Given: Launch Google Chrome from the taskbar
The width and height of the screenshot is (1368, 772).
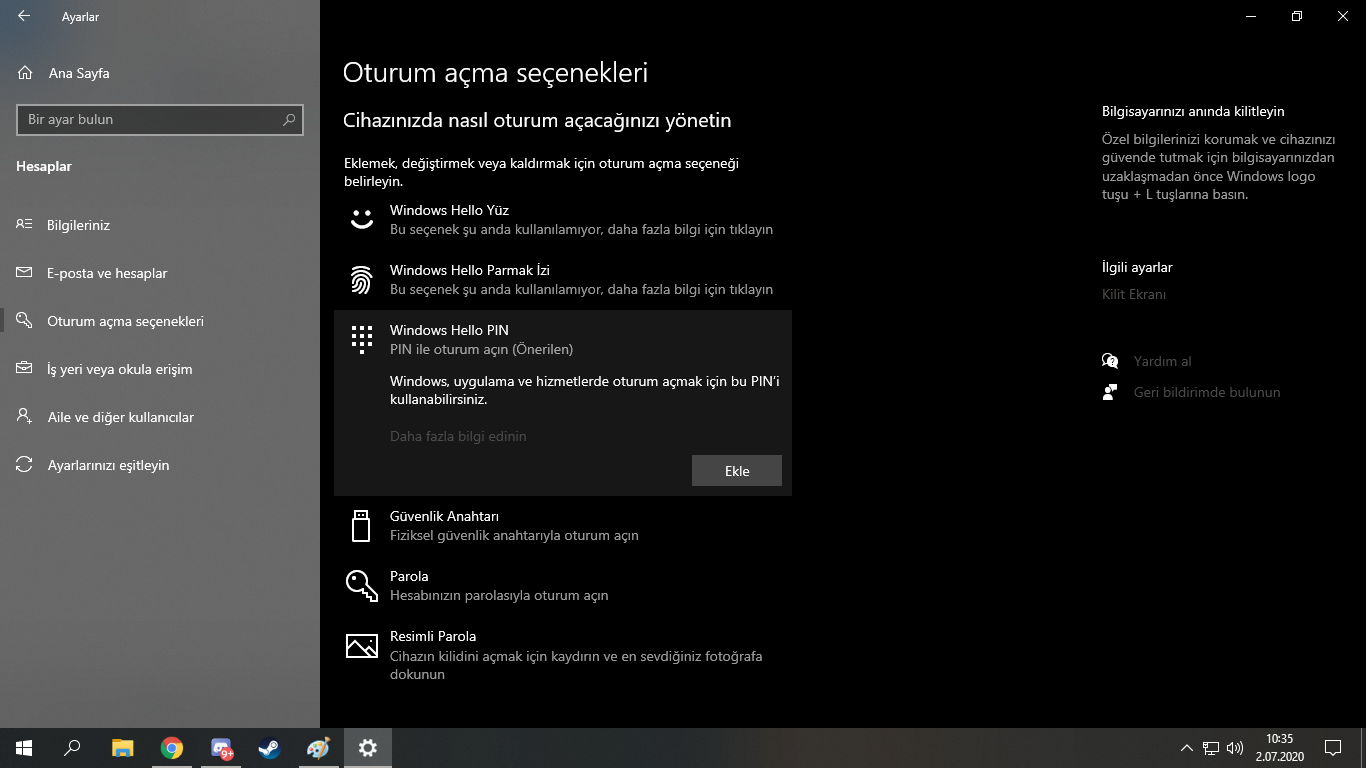Looking at the screenshot, I should tap(172, 748).
